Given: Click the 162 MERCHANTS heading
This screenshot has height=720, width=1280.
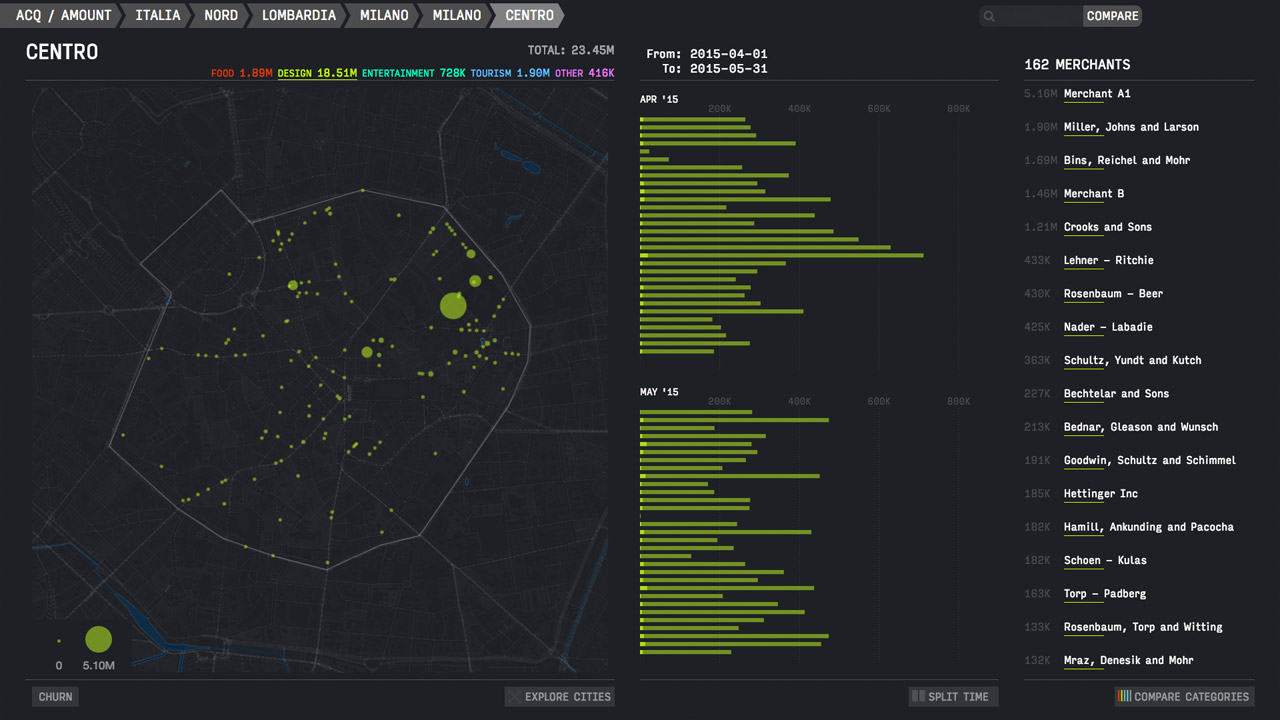Looking at the screenshot, I should tap(1077, 64).
